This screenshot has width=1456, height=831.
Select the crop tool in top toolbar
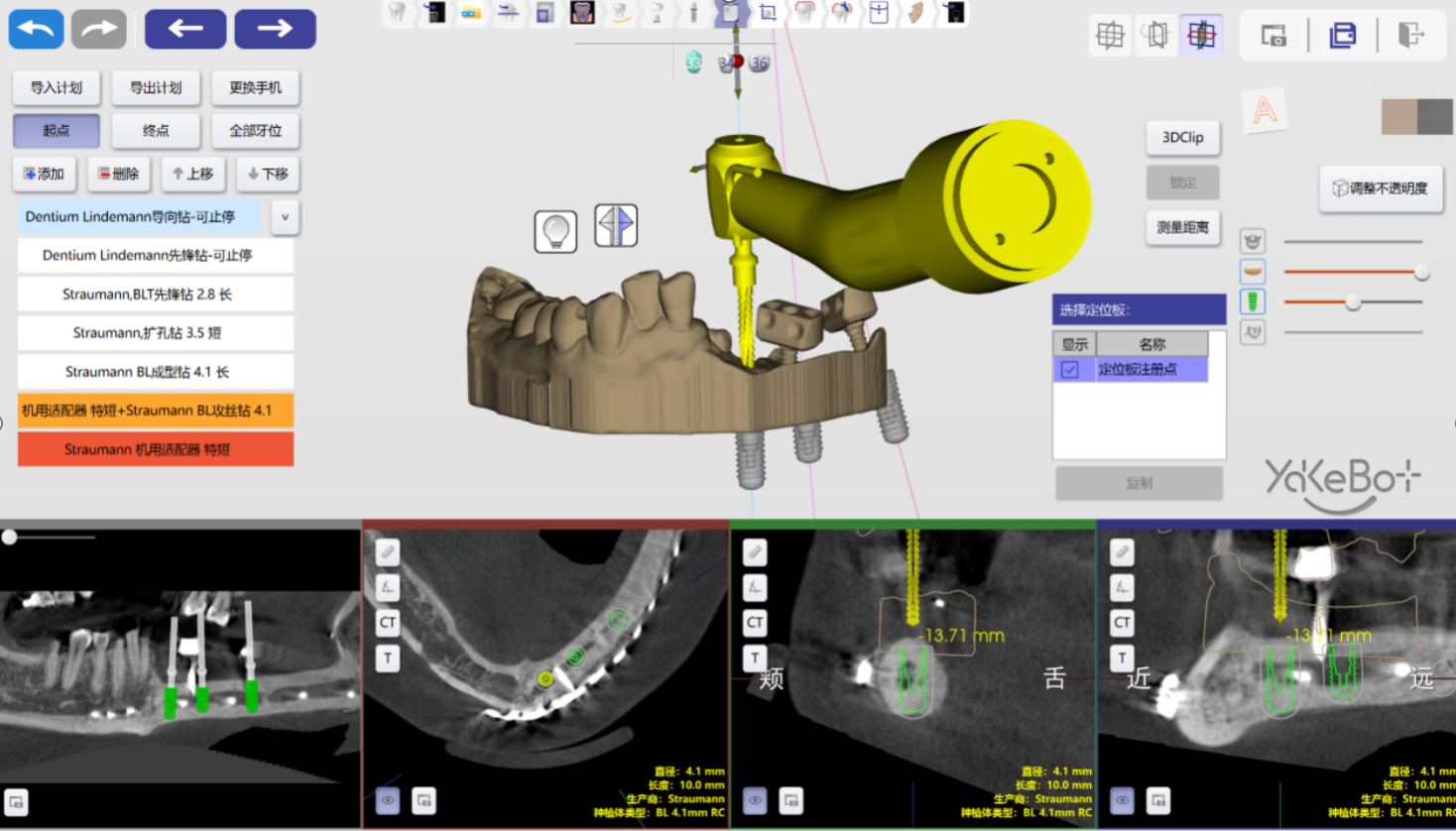[768, 13]
